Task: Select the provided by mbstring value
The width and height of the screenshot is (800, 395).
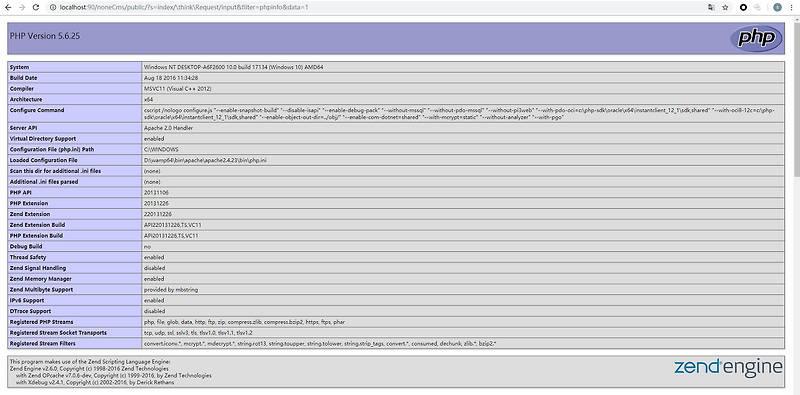Action: coord(171,289)
